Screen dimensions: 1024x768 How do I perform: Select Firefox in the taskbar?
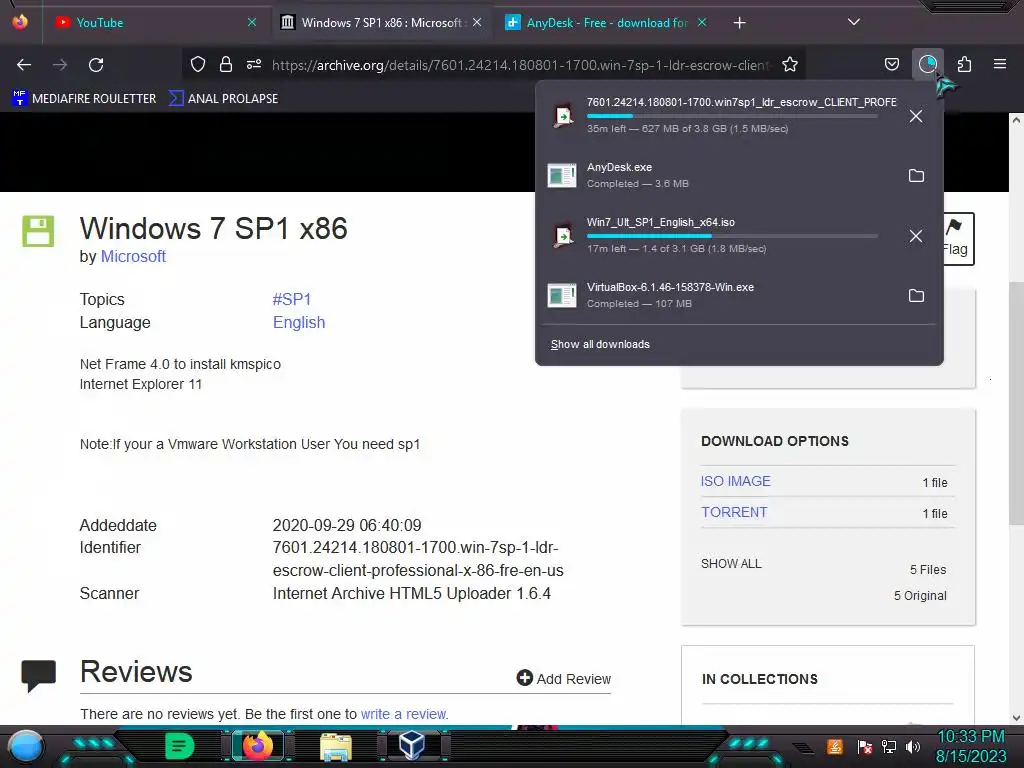click(x=257, y=746)
